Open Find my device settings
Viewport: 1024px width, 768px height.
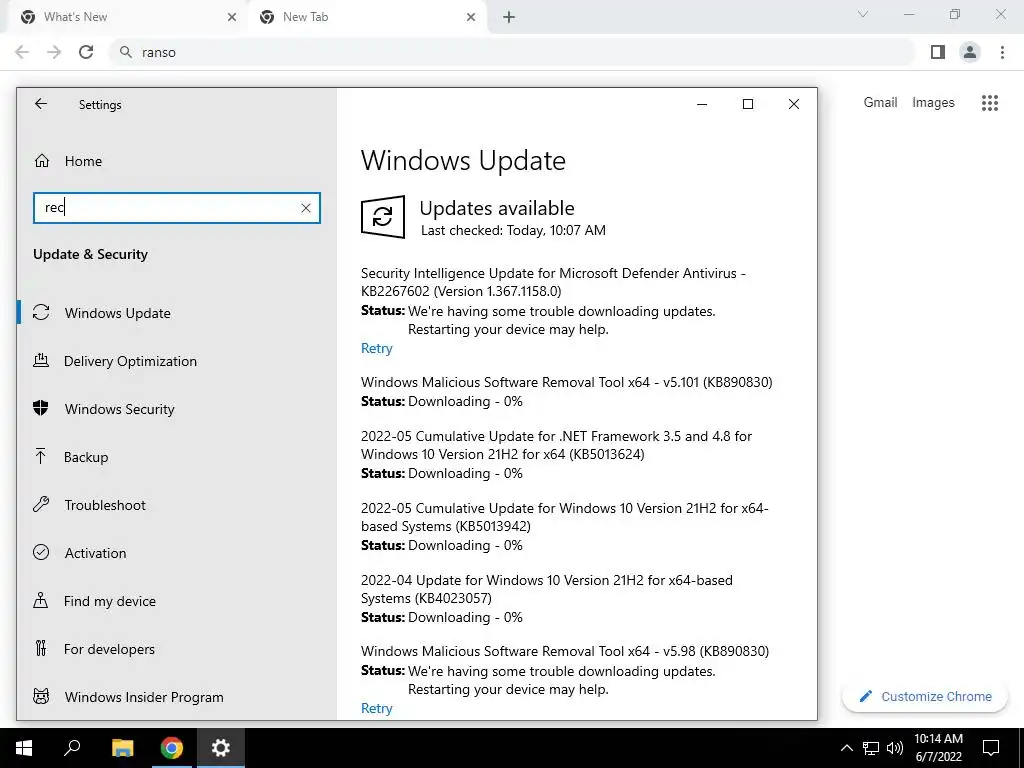coord(176,601)
